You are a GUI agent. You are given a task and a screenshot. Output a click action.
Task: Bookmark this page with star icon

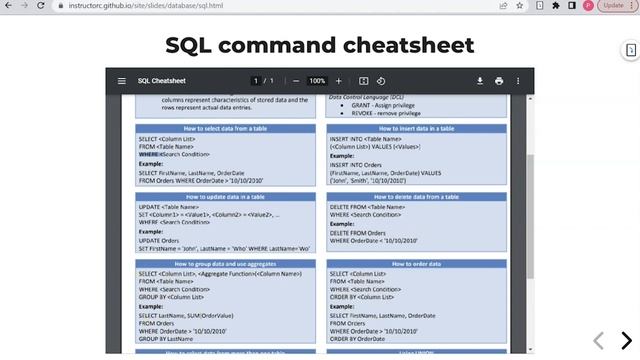520,6
